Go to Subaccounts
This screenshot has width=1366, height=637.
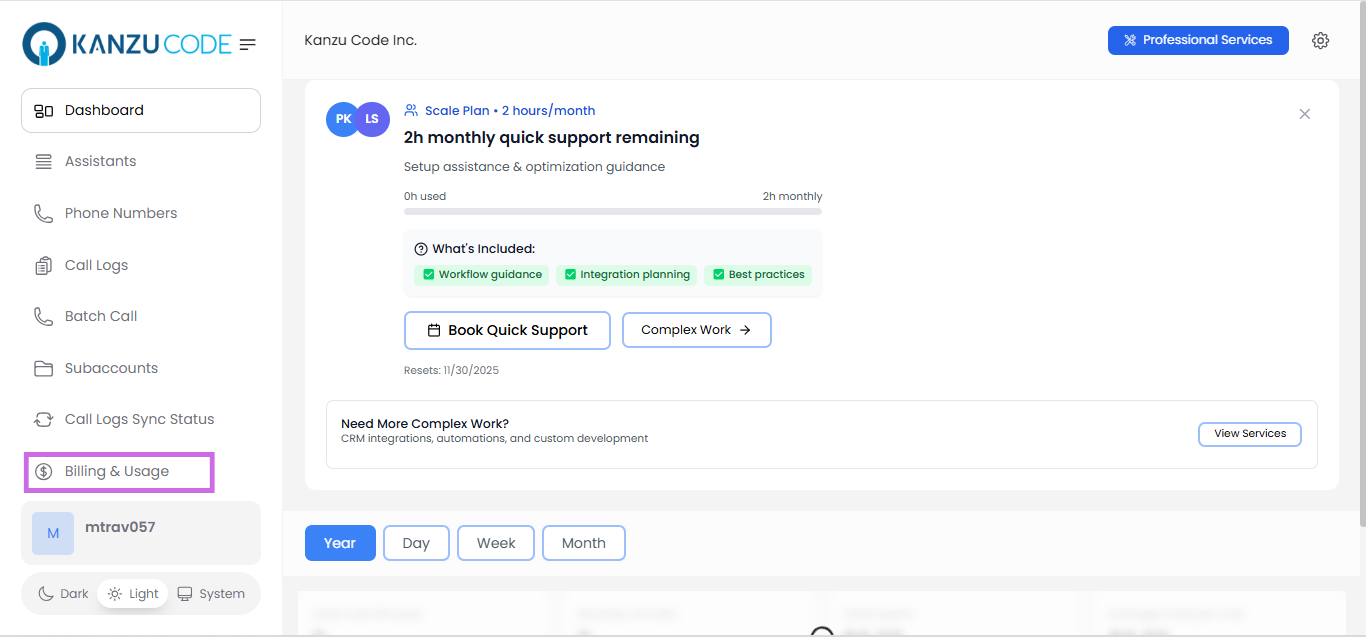point(141,369)
